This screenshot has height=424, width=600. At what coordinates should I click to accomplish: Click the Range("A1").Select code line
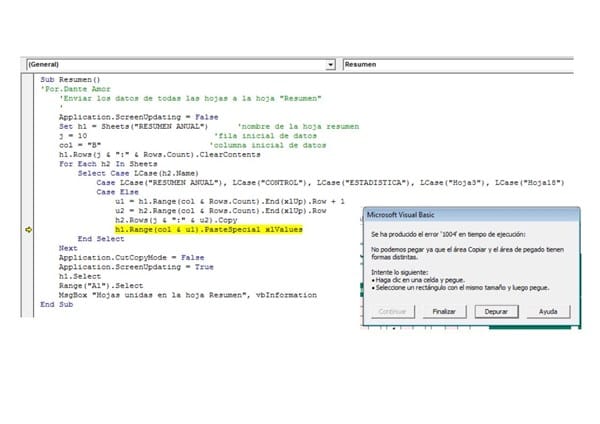pyautogui.click(x=101, y=285)
